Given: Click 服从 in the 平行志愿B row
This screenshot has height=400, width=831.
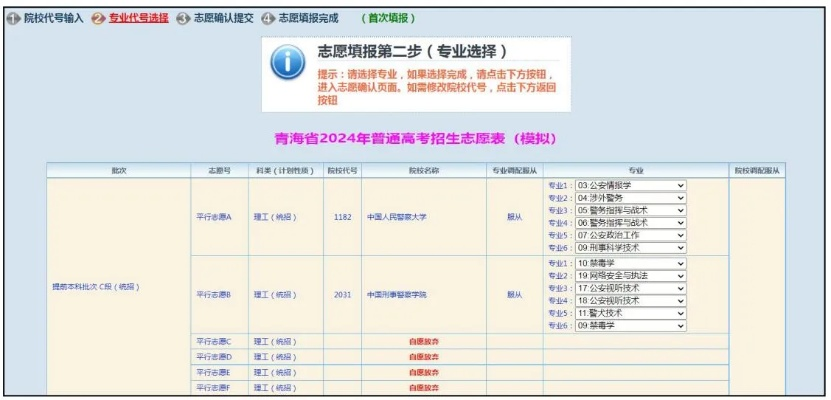Looking at the screenshot, I should (515, 295).
